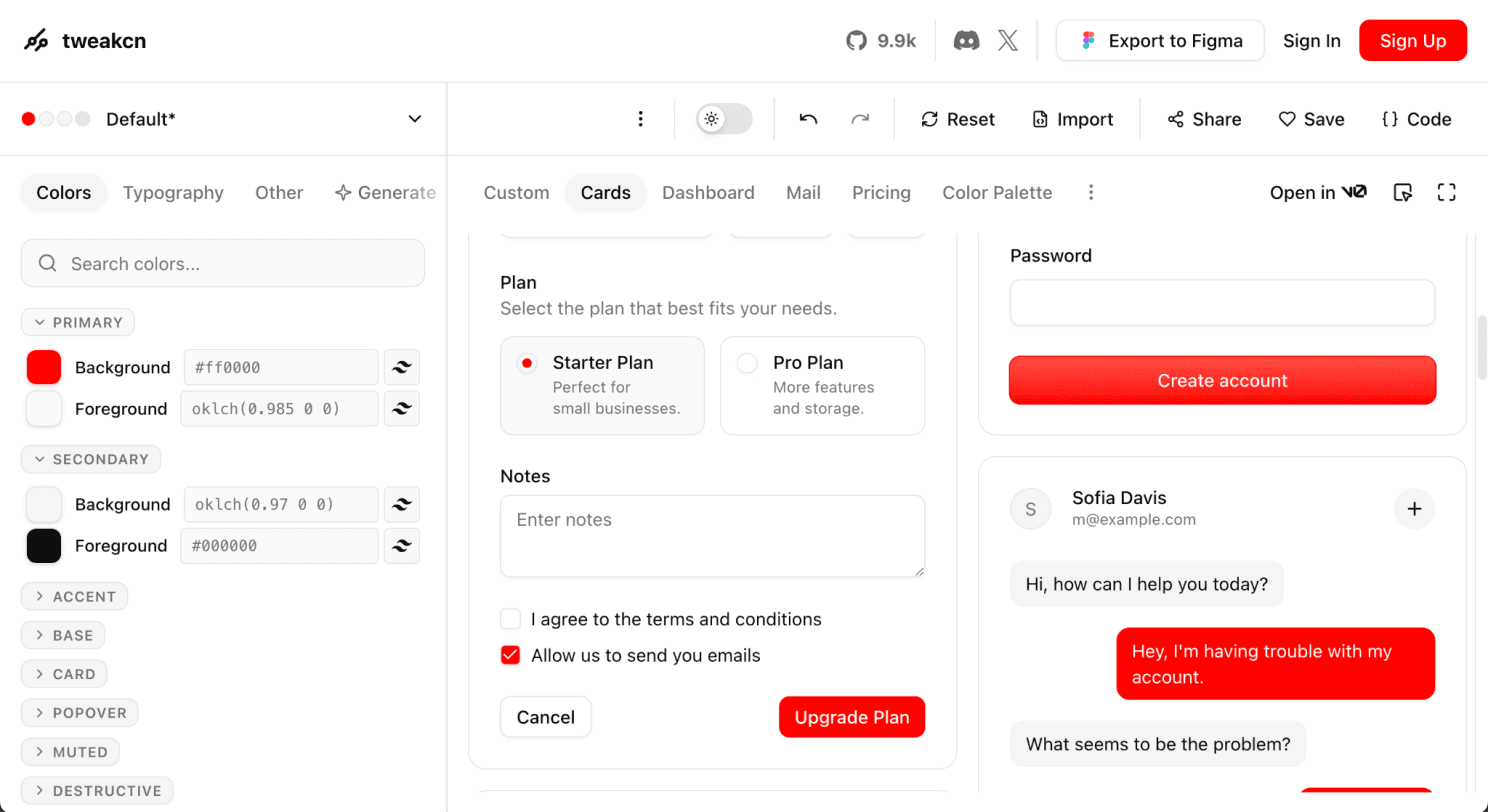Viewport: 1488px width, 812px height.
Task: Expand the POPOVER color section
Action: 79,713
